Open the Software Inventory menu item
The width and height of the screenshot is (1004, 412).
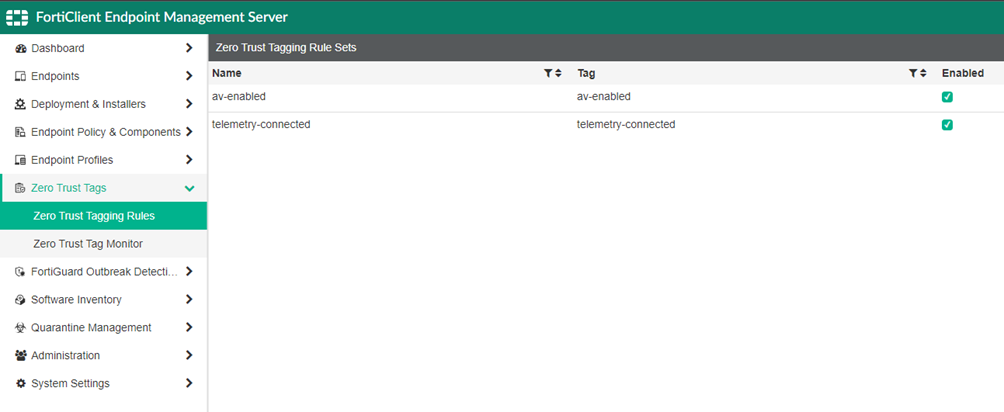pos(103,299)
